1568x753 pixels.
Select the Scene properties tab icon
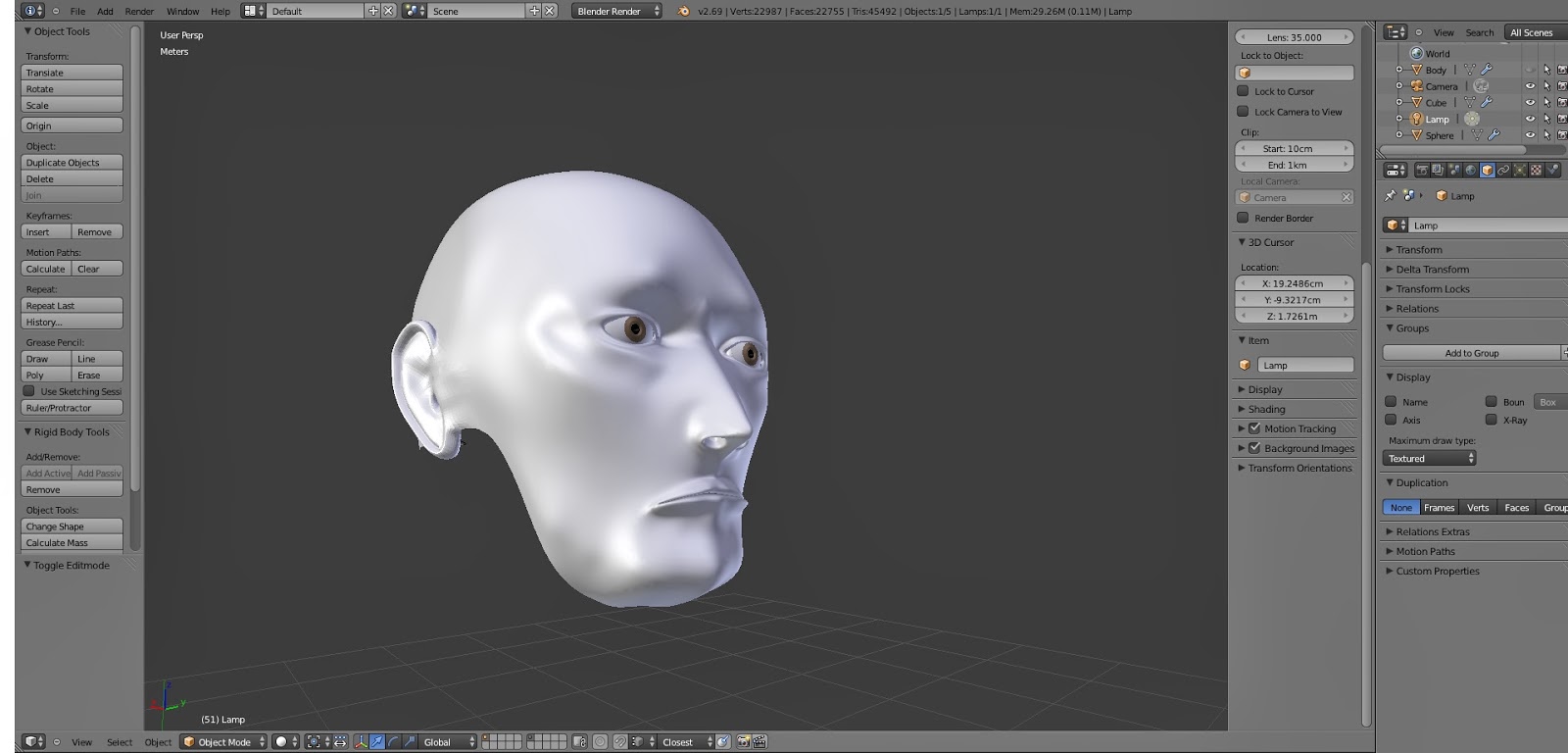coord(1453,170)
